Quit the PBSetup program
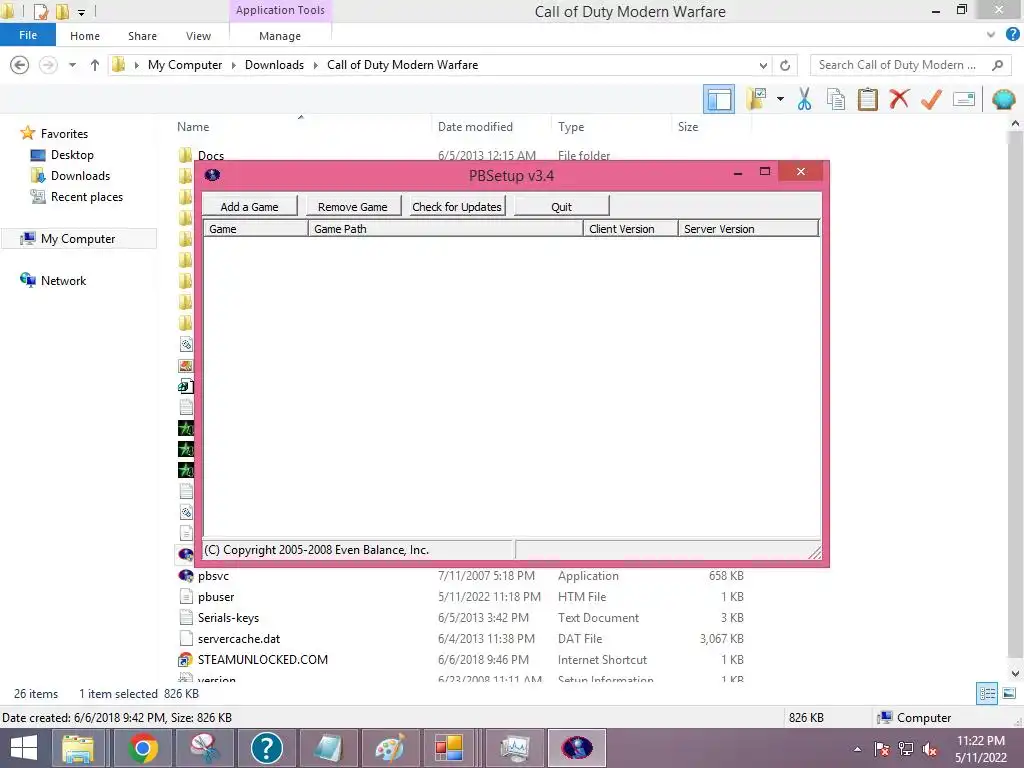This screenshot has width=1024, height=768. (x=562, y=206)
